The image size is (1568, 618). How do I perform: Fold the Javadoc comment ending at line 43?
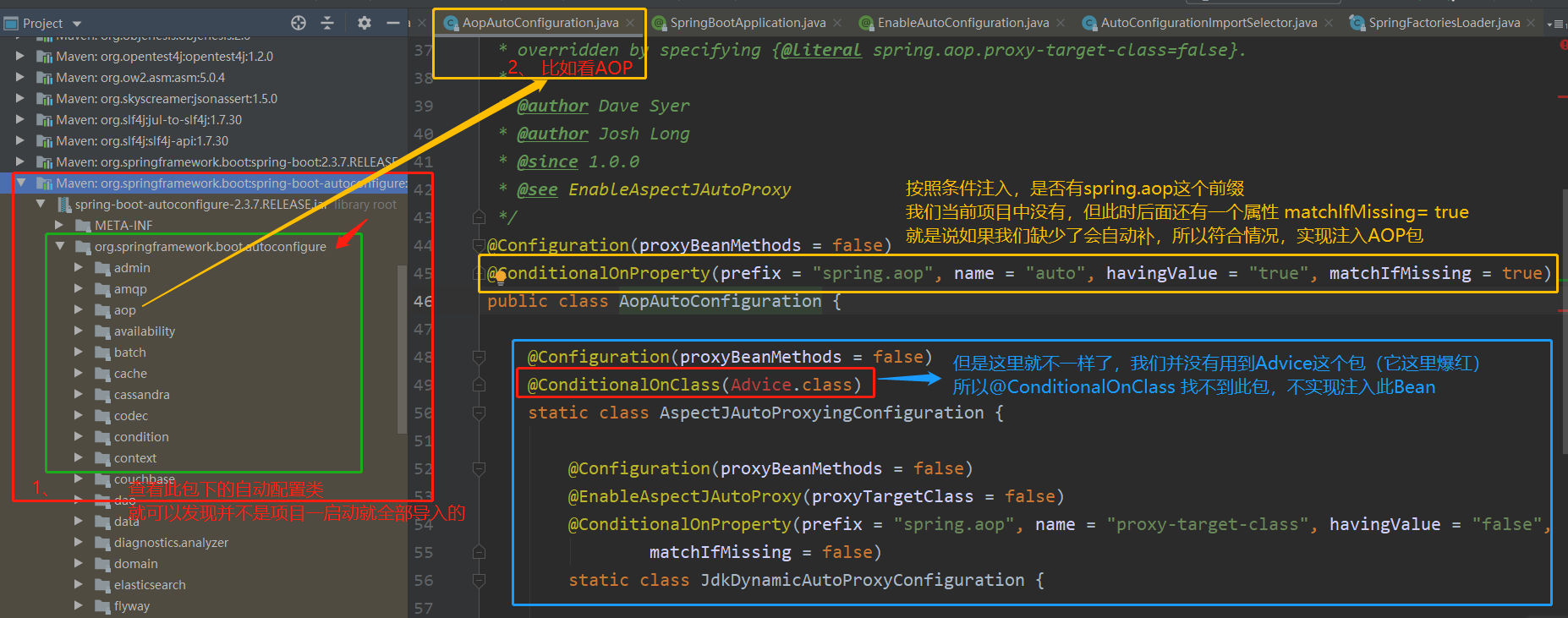click(x=479, y=217)
